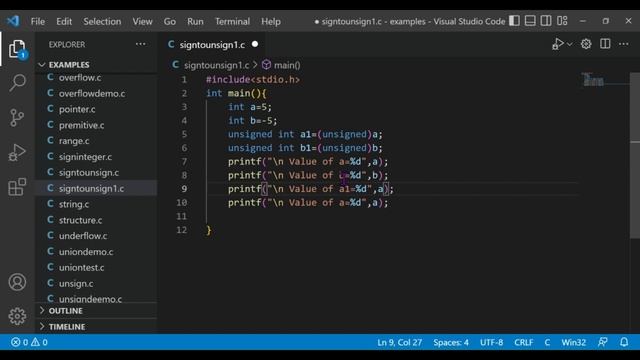Open structure.c file
Viewport: 640px width, 360px height.
click(80, 220)
